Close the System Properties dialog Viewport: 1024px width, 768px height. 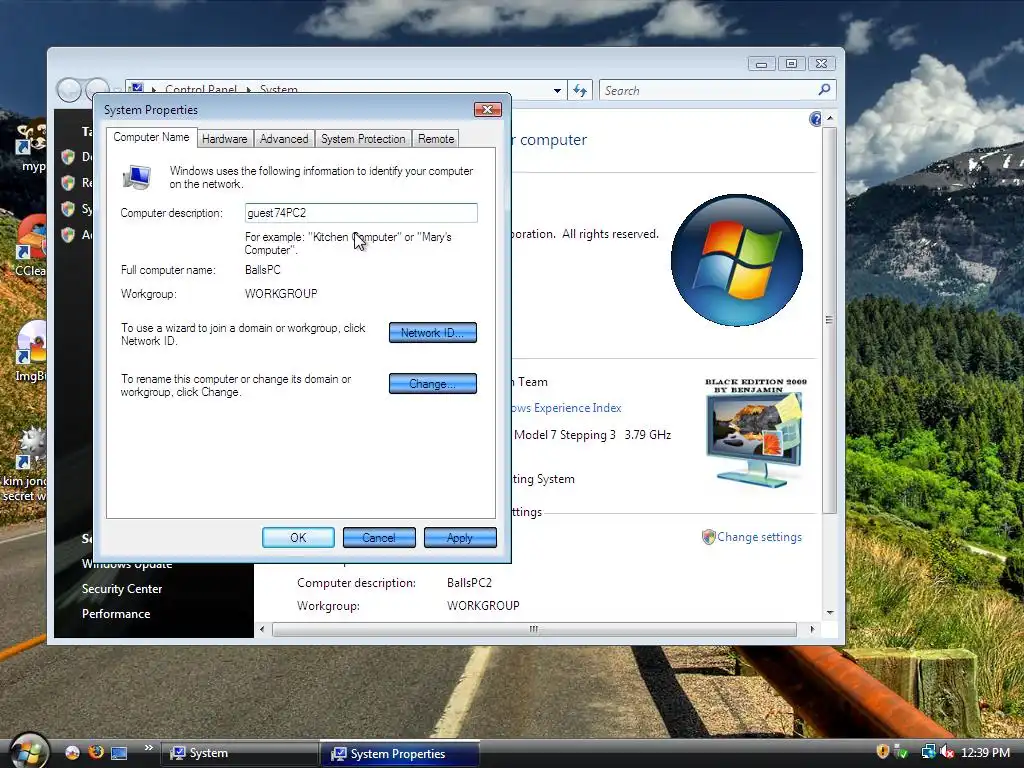[x=487, y=110]
